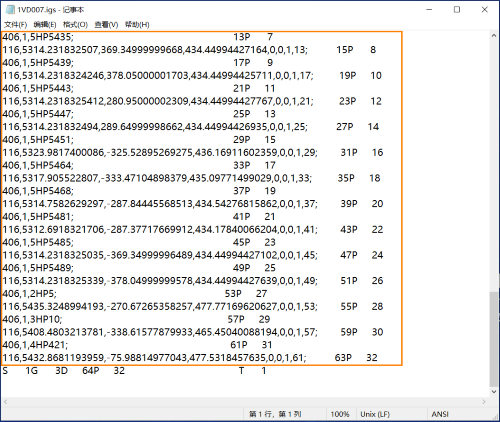Click empty vertical scrollbar track above thumb
The height and width of the screenshot is (422, 500).
pos(494,165)
